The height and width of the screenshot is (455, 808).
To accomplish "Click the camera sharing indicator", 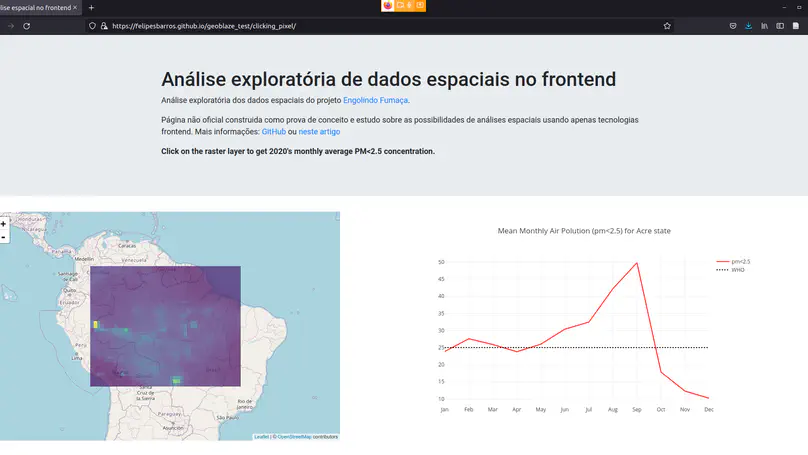I will tap(400, 5).
